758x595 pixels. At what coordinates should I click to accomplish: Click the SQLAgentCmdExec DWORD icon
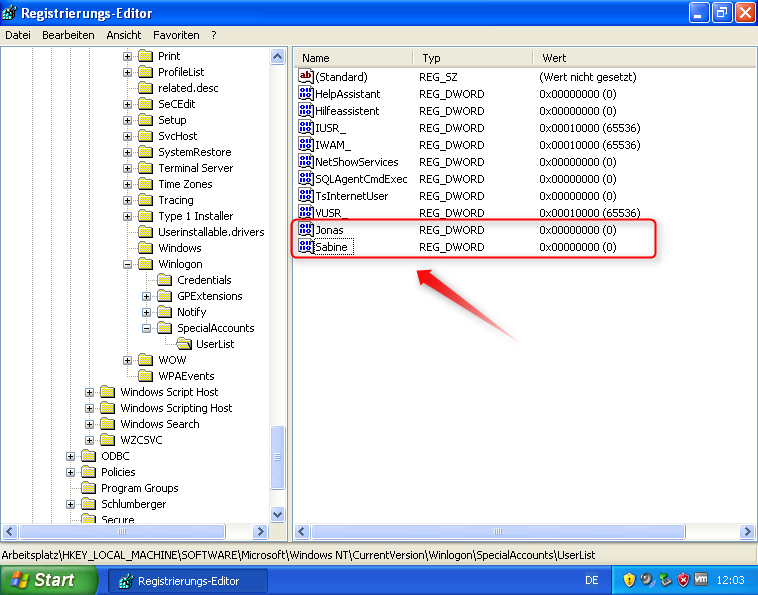306,178
